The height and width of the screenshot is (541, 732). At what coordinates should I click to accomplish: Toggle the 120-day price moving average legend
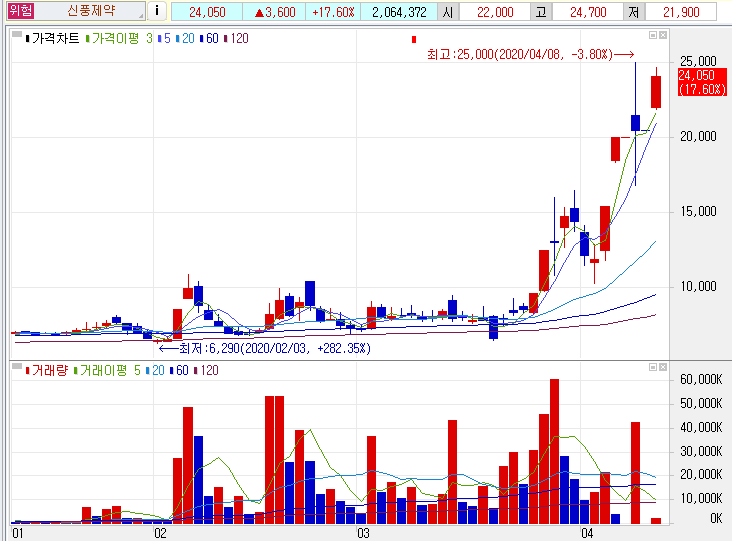click(236, 39)
